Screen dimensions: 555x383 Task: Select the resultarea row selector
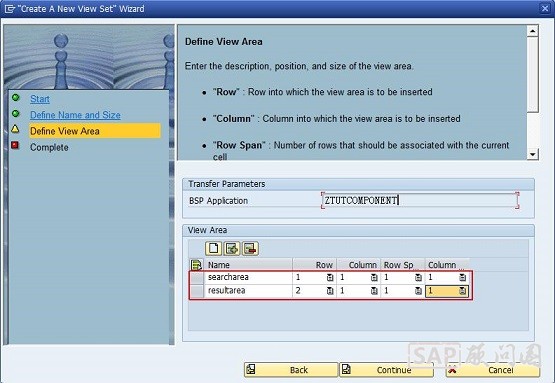197,291
